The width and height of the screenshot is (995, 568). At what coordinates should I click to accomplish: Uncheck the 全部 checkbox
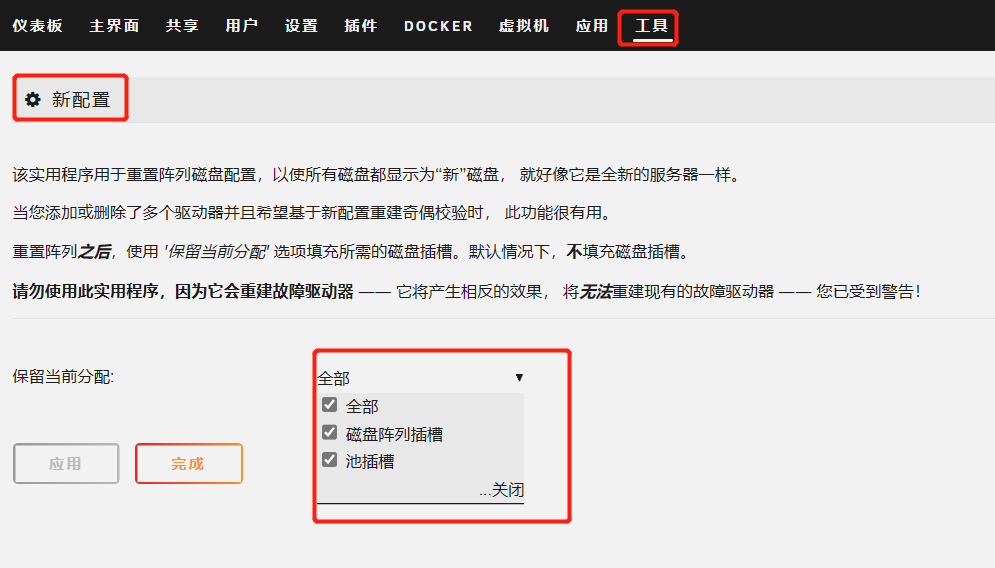[329, 405]
